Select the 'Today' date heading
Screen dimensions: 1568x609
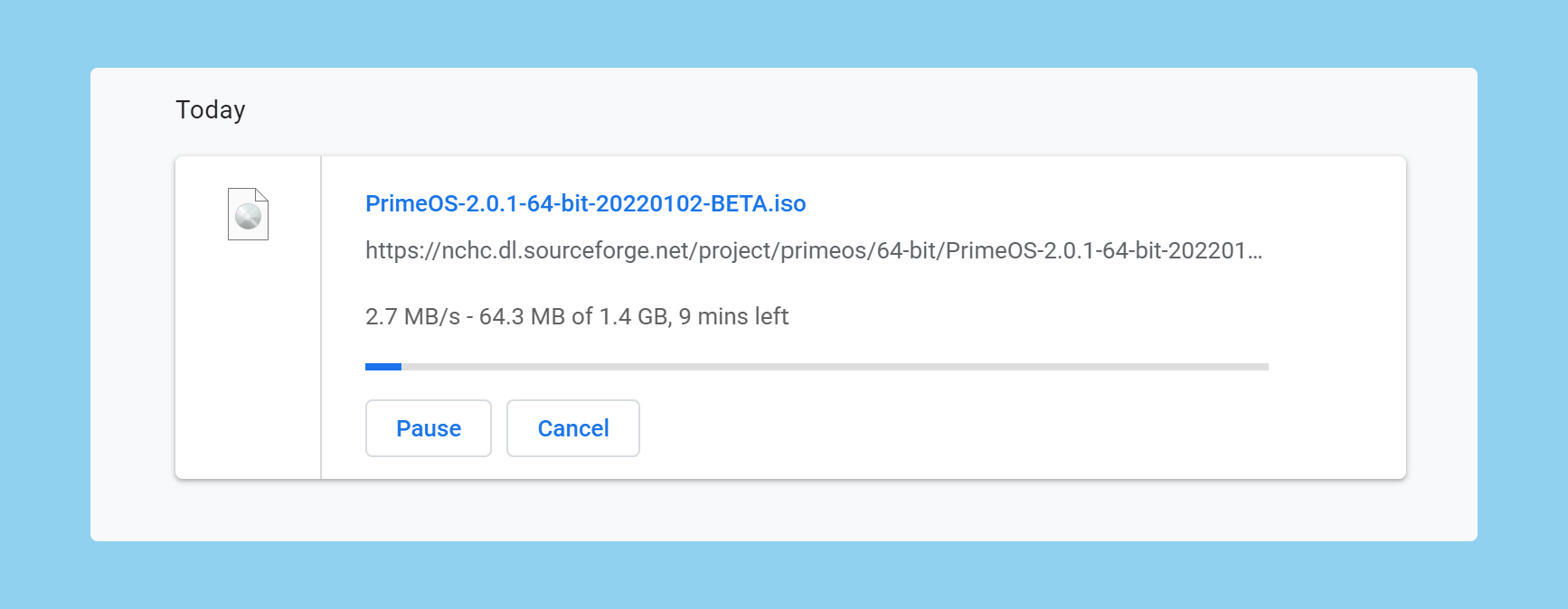point(211,110)
